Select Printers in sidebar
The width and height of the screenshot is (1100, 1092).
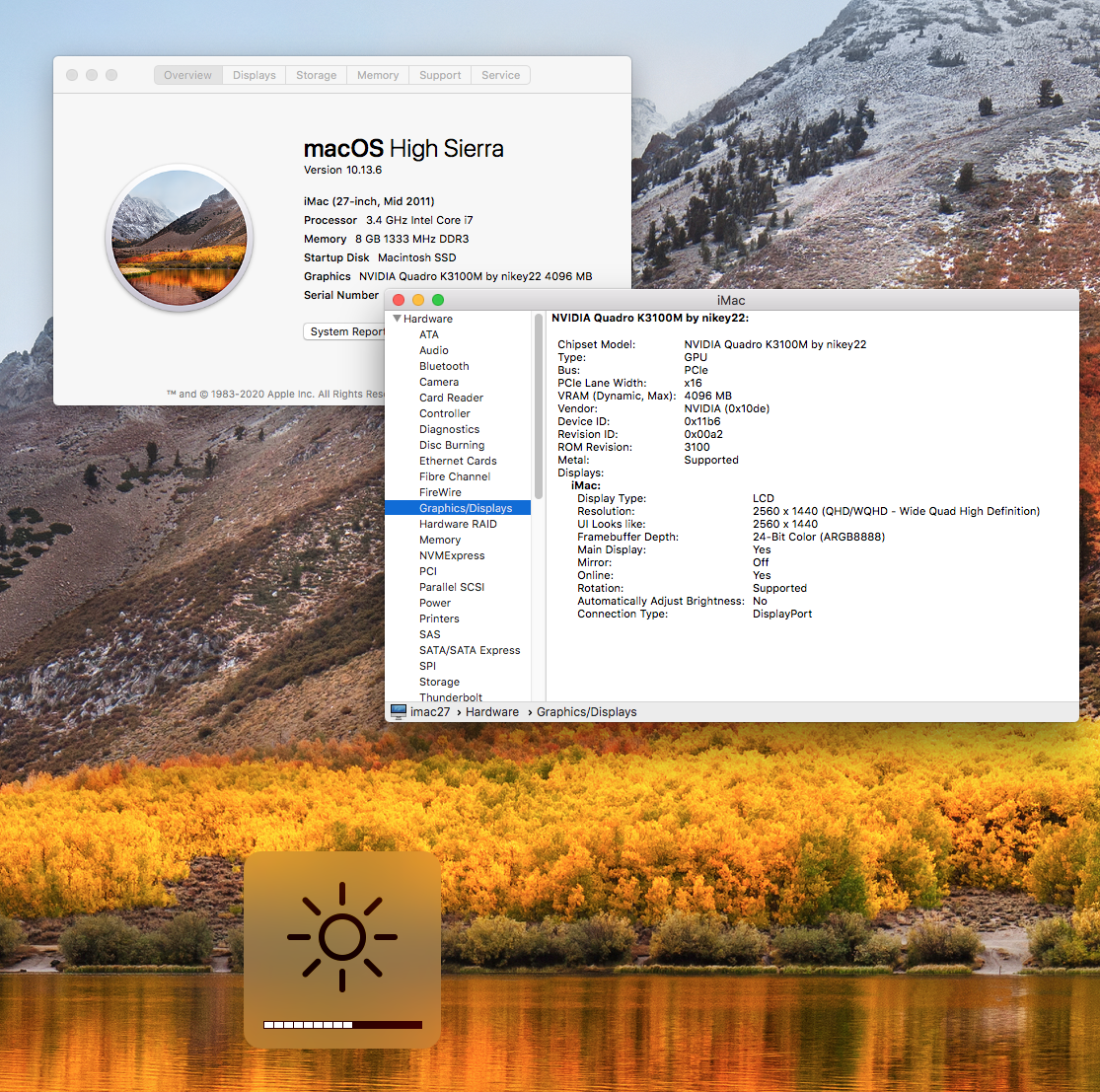pyautogui.click(x=439, y=619)
